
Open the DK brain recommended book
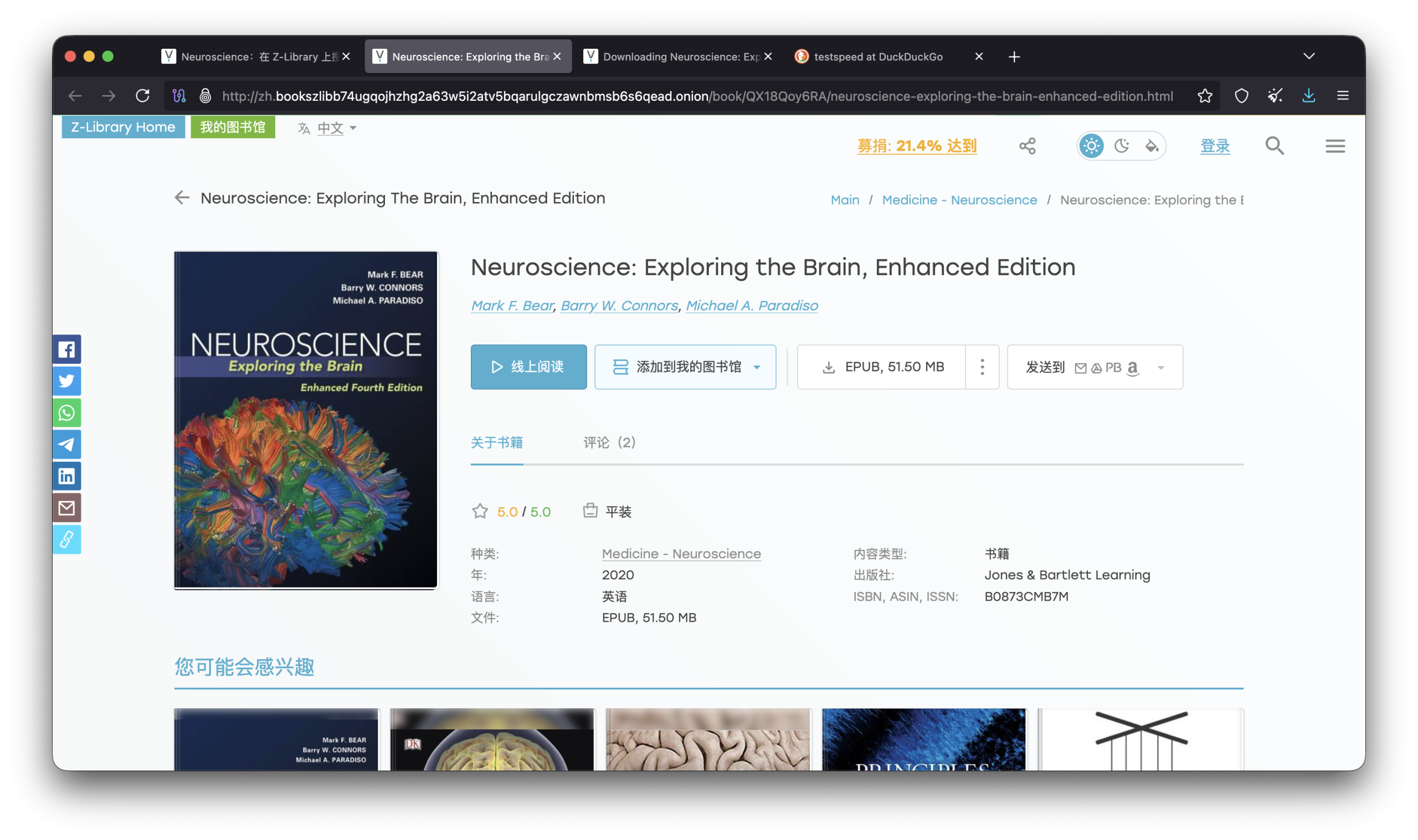pos(492,739)
